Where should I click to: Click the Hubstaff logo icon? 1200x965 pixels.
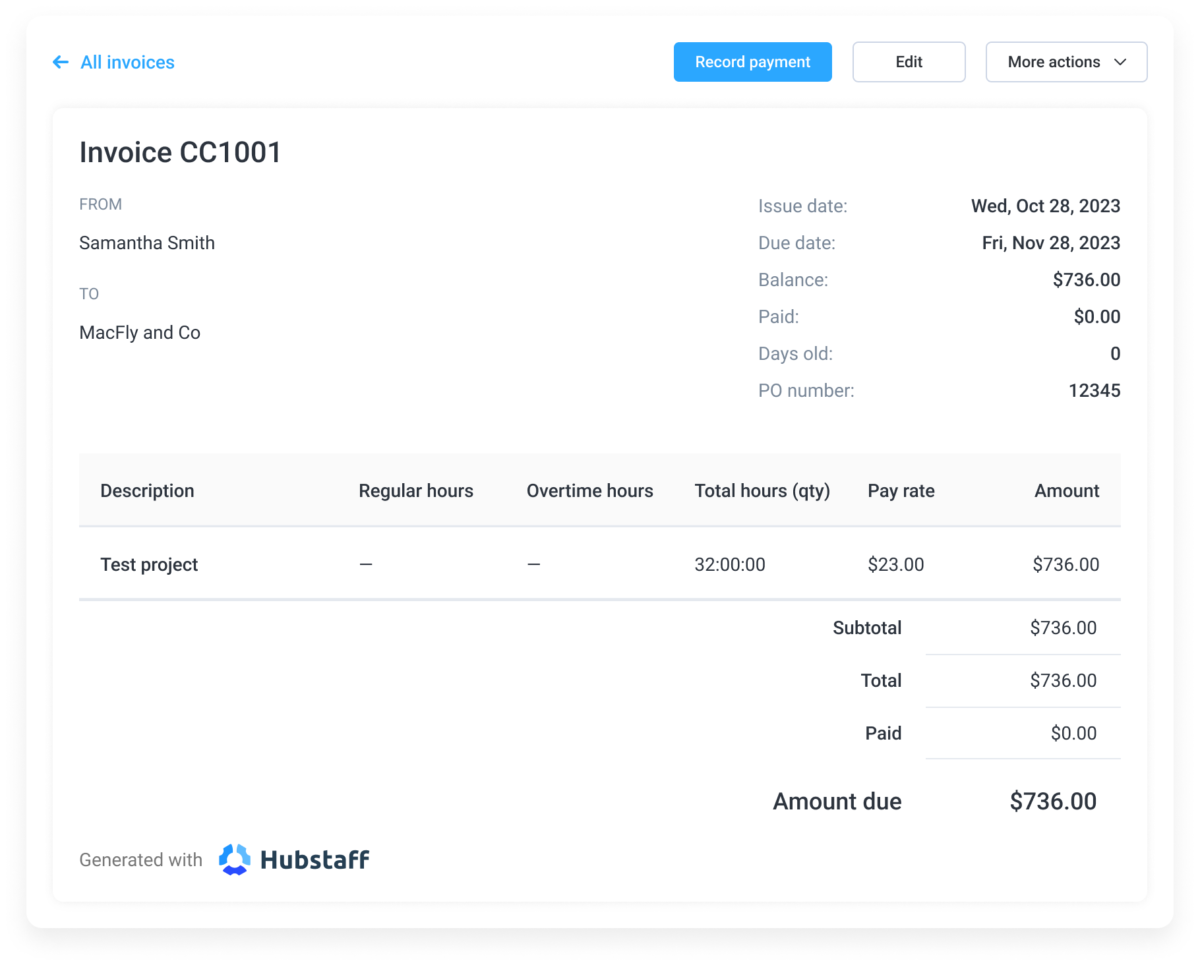234,858
